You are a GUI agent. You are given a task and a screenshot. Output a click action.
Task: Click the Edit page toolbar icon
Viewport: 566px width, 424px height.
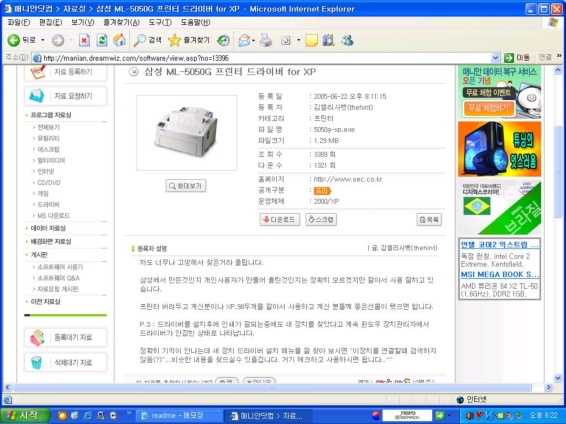286,40
